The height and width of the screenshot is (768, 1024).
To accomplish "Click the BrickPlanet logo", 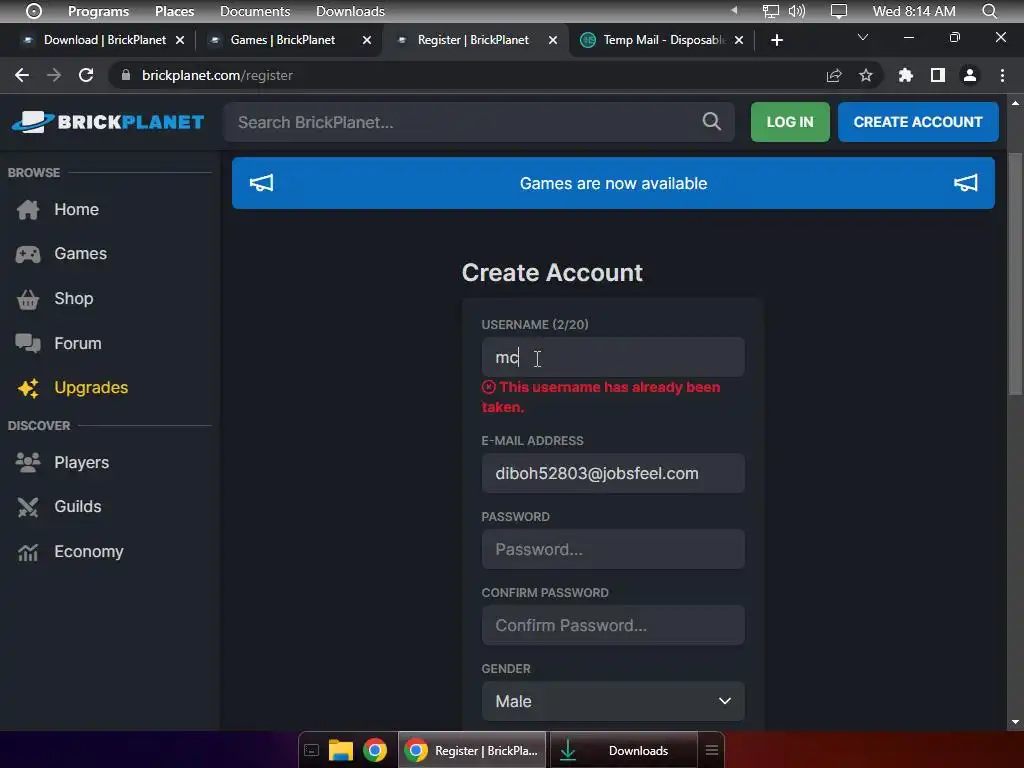I will [x=108, y=122].
